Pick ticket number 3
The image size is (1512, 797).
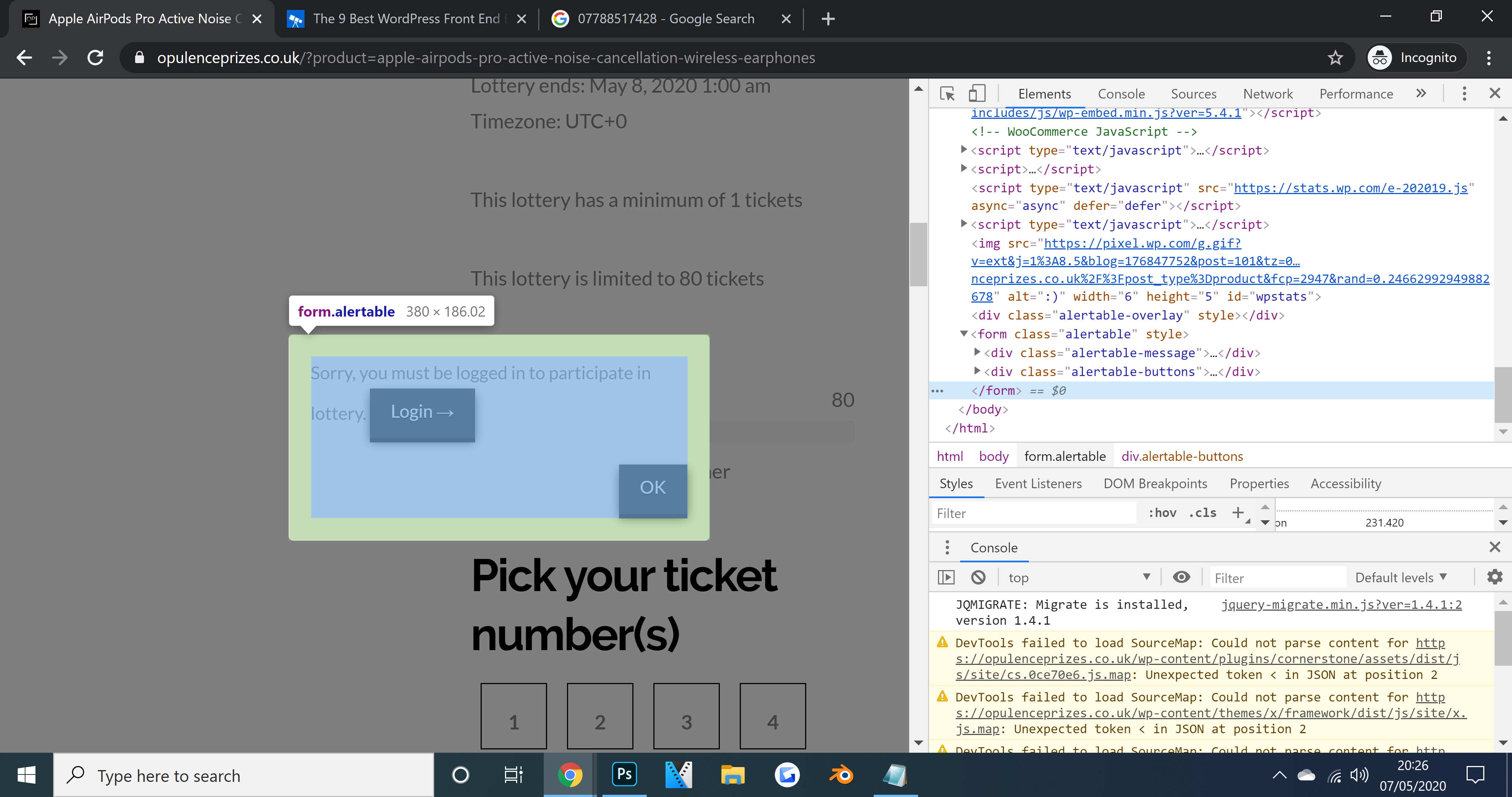[x=686, y=715]
